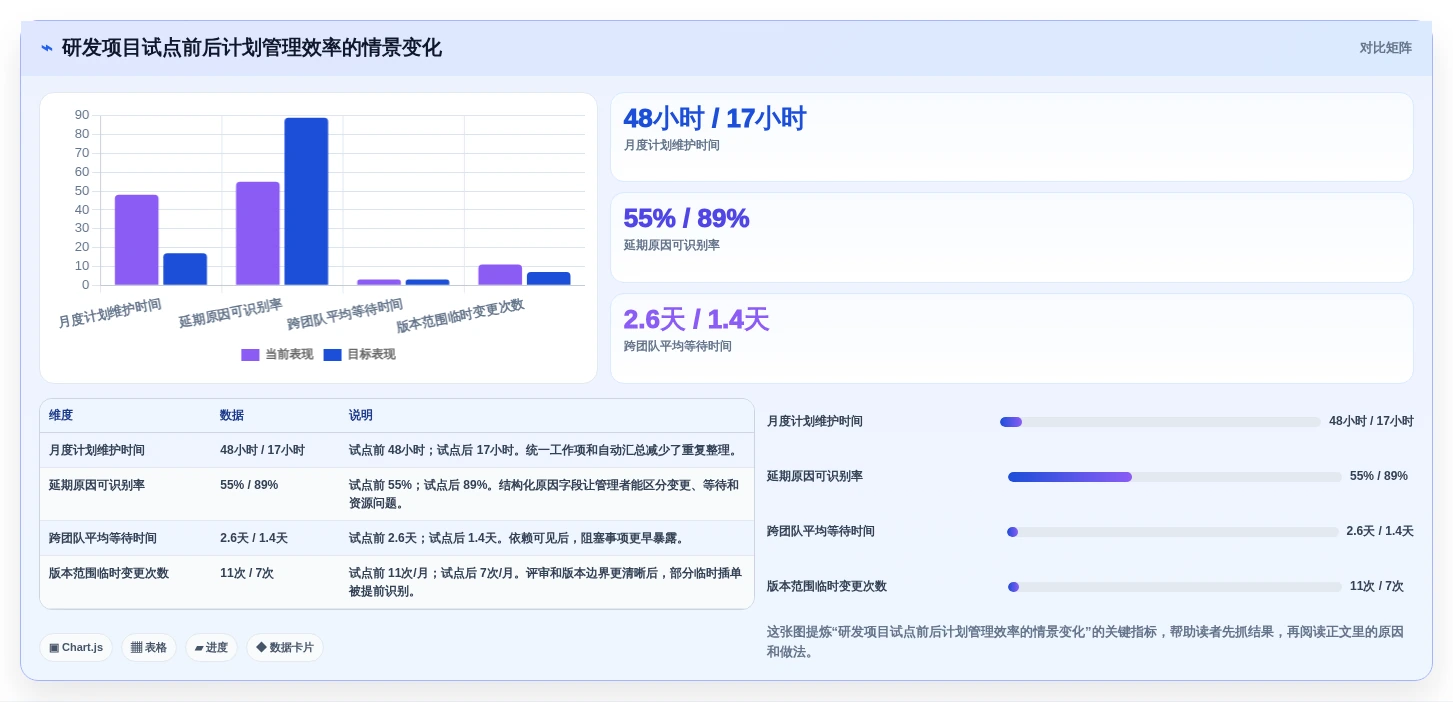Image resolution: width=1453 pixels, height=702 pixels.
Task: Click table cell 2.6天 / 1.4天
Action: pos(276,538)
